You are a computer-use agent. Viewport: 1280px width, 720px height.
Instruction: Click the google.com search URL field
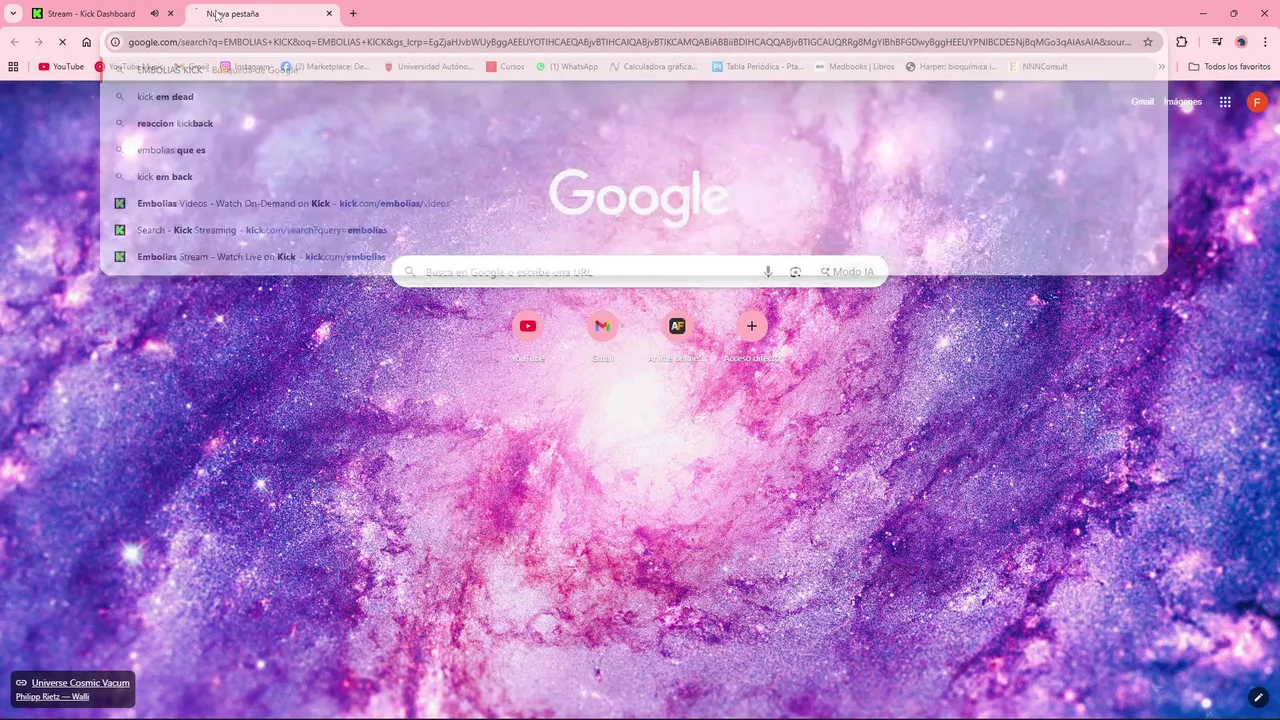pyautogui.click(x=630, y=42)
